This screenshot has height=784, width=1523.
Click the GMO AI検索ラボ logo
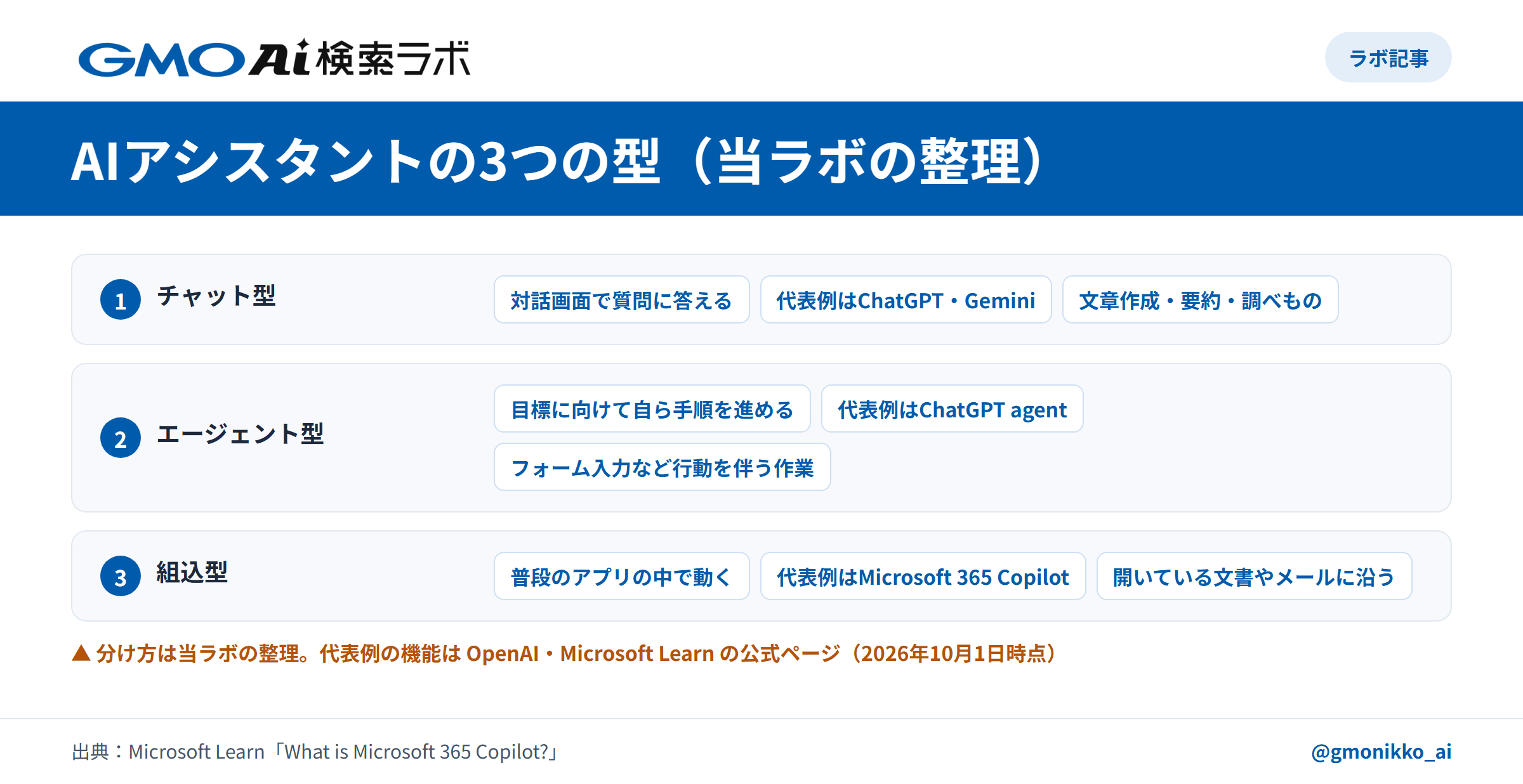[x=274, y=58]
